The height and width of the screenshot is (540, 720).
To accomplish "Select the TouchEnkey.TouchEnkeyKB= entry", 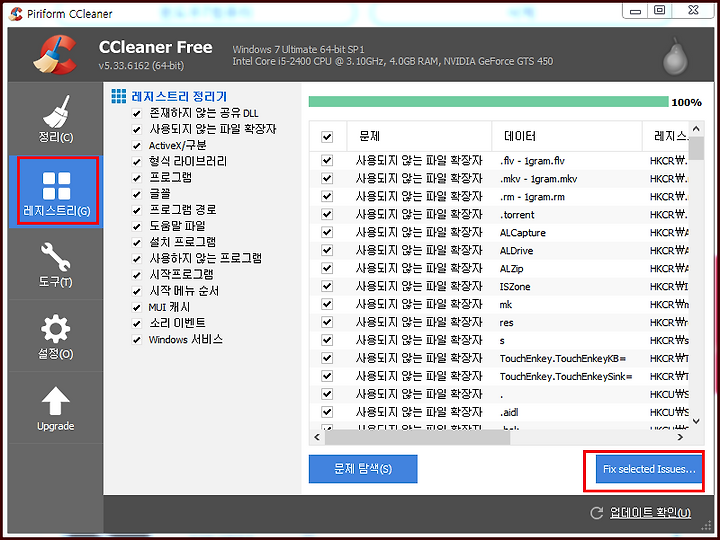I will tap(563, 358).
